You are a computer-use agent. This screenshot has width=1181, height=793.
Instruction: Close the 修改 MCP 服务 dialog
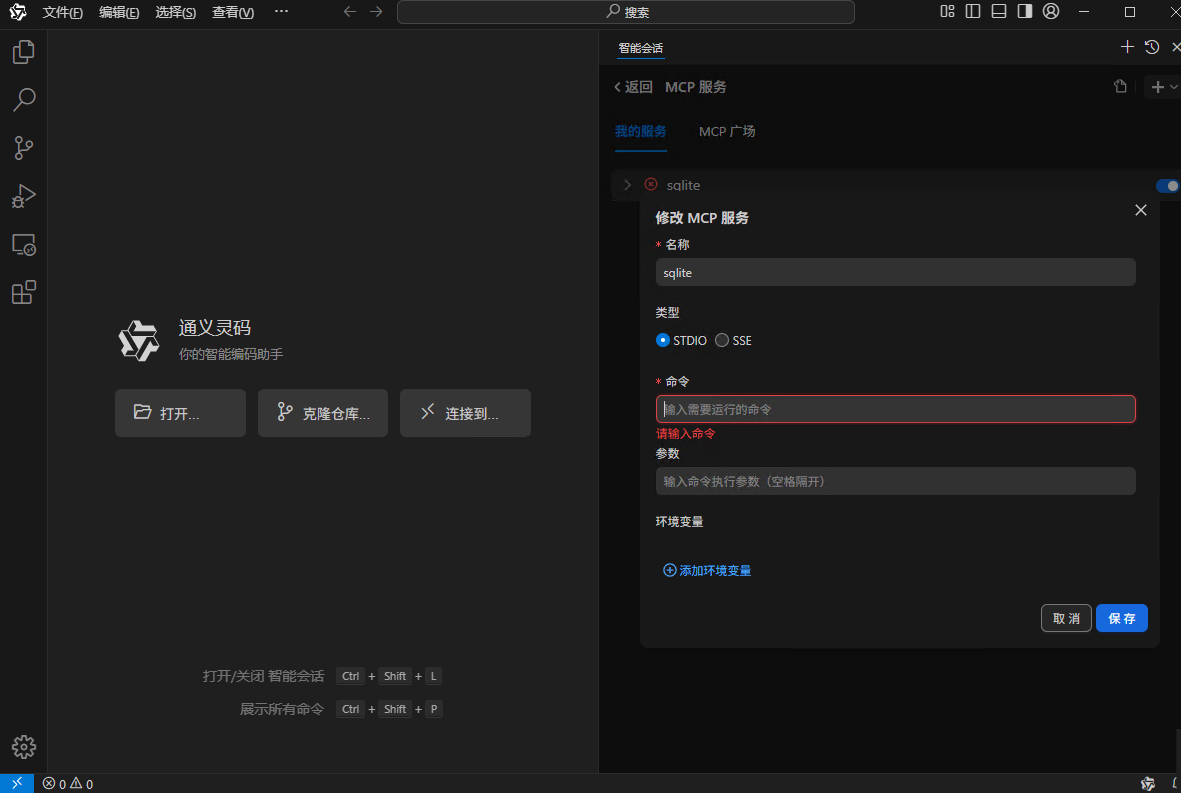point(1140,210)
